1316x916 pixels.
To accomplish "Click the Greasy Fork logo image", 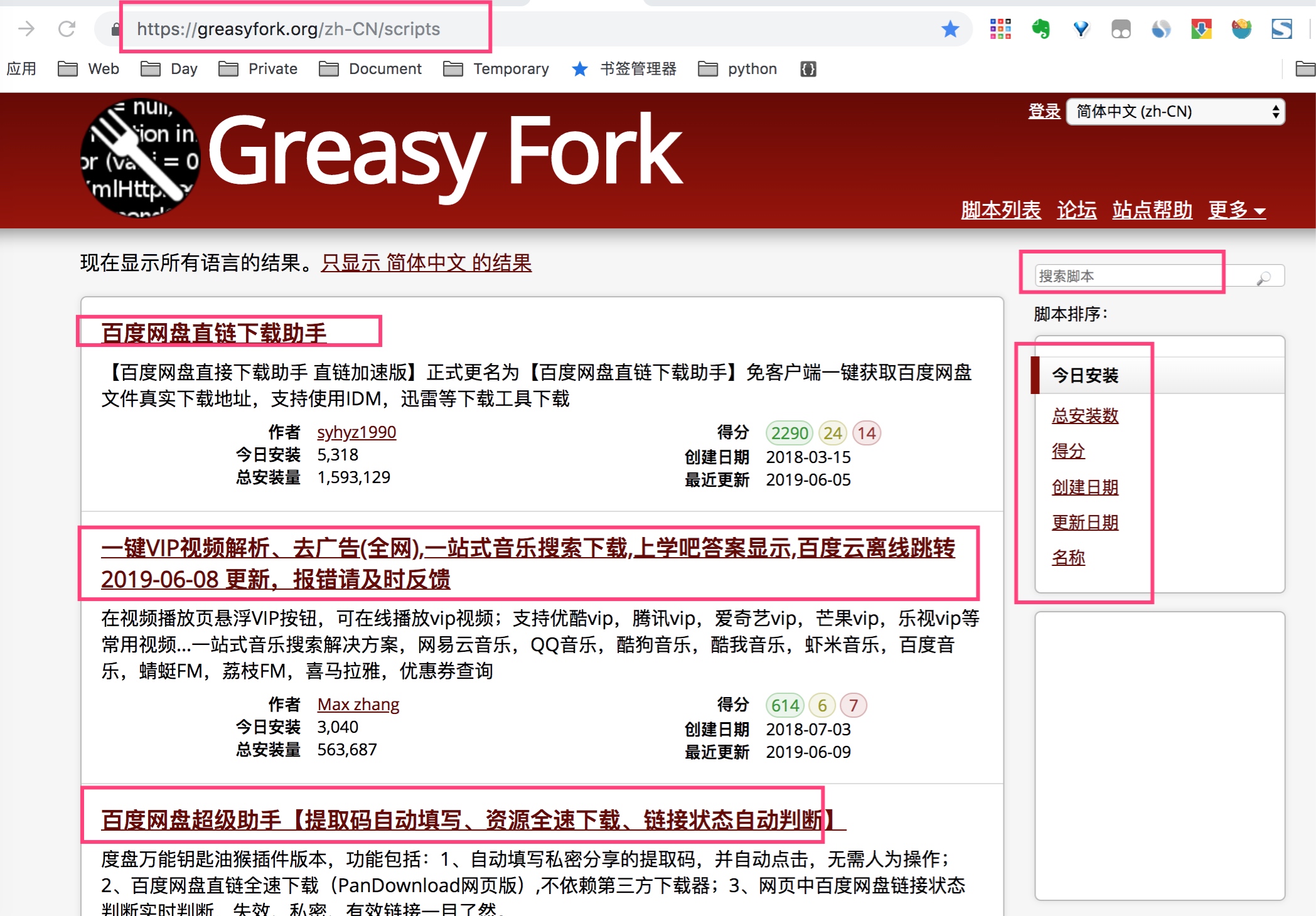I will (141, 158).
